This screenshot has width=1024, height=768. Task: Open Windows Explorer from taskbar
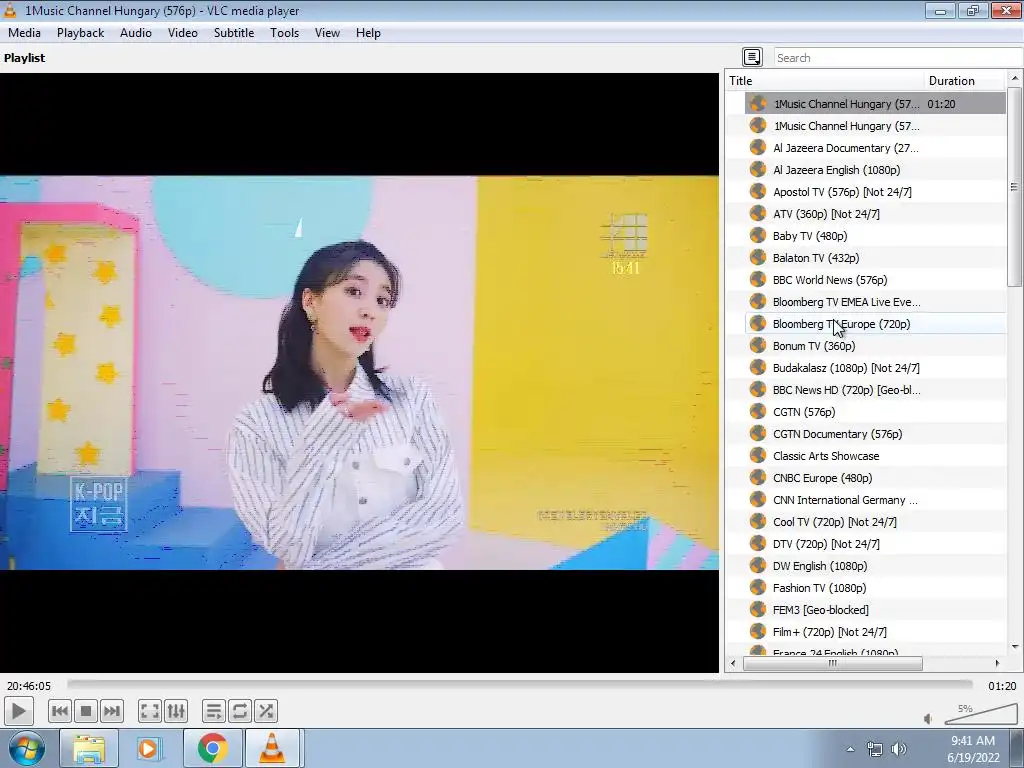(x=88, y=748)
